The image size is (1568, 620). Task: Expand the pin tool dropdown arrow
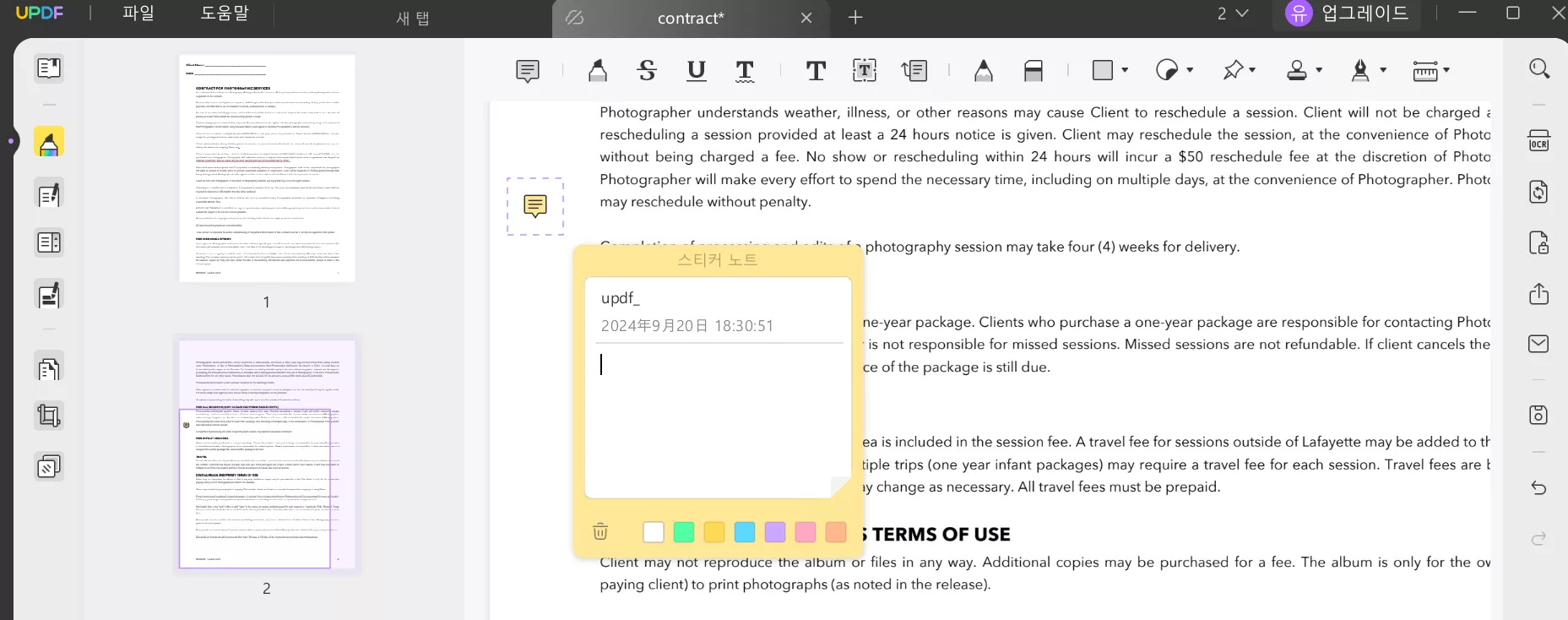click(1252, 70)
